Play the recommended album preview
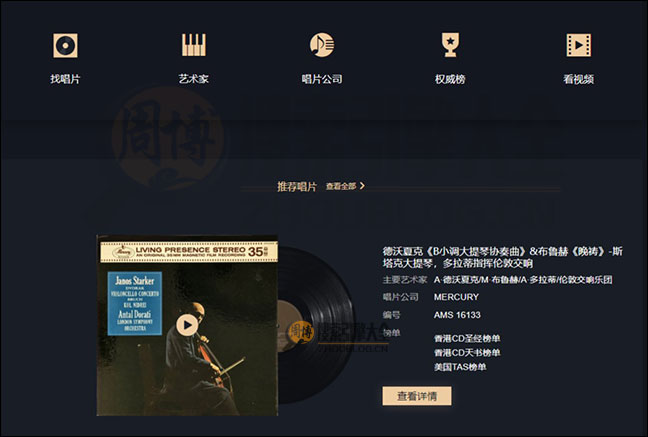The image size is (648, 437). [187, 325]
